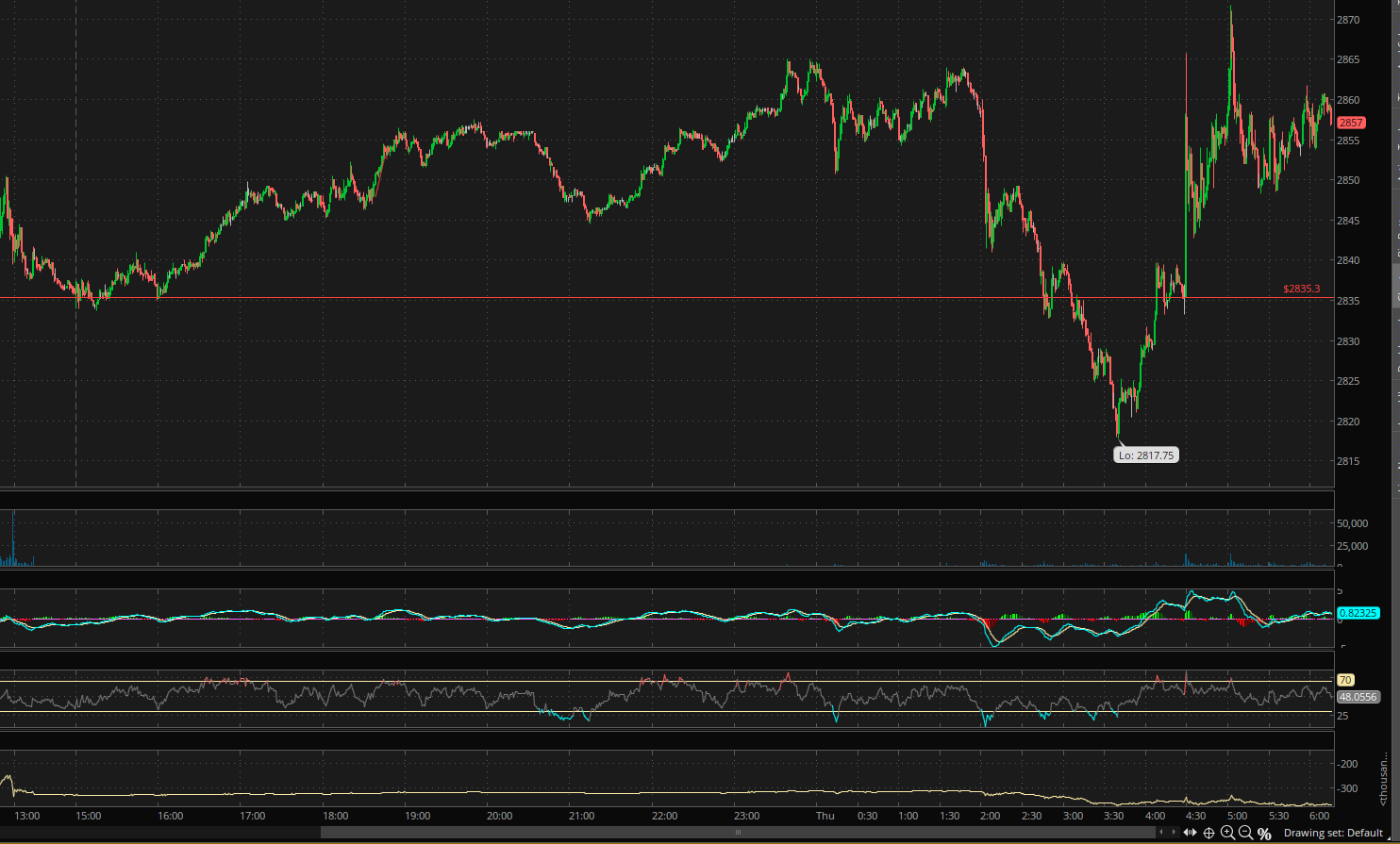Click the 2850 price axis label
Viewport: 1400px width, 844px height.
click(1348, 180)
